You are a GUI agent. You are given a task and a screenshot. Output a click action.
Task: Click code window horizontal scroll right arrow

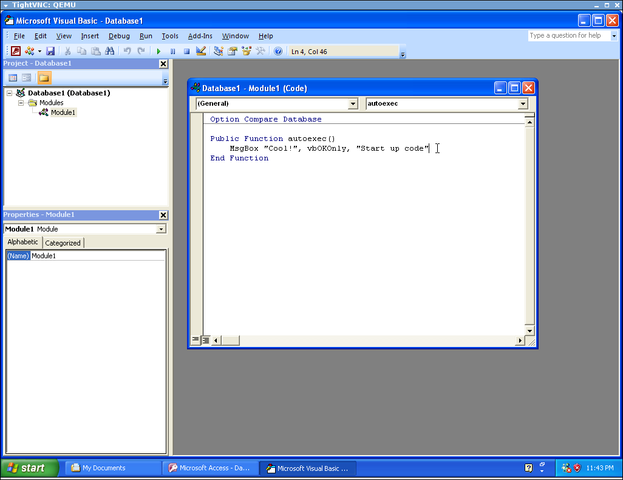520,341
